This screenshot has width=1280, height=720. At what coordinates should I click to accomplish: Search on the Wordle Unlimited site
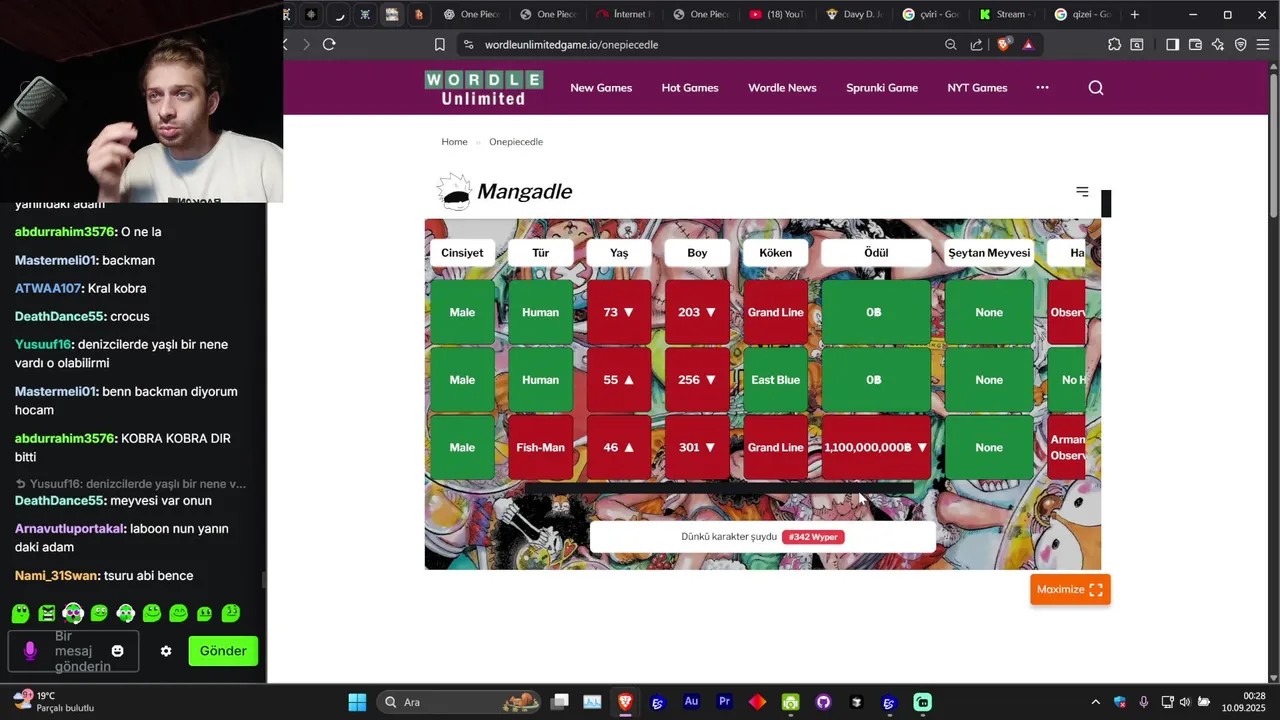[x=1096, y=88]
